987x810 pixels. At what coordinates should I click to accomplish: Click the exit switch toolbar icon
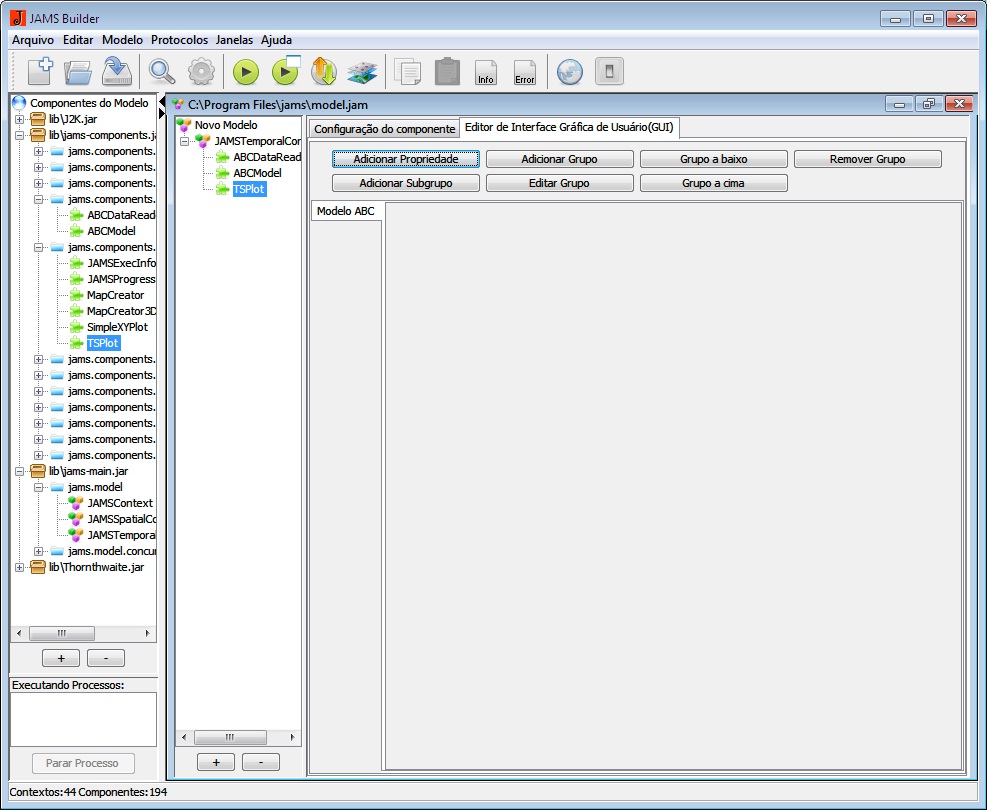[608, 71]
